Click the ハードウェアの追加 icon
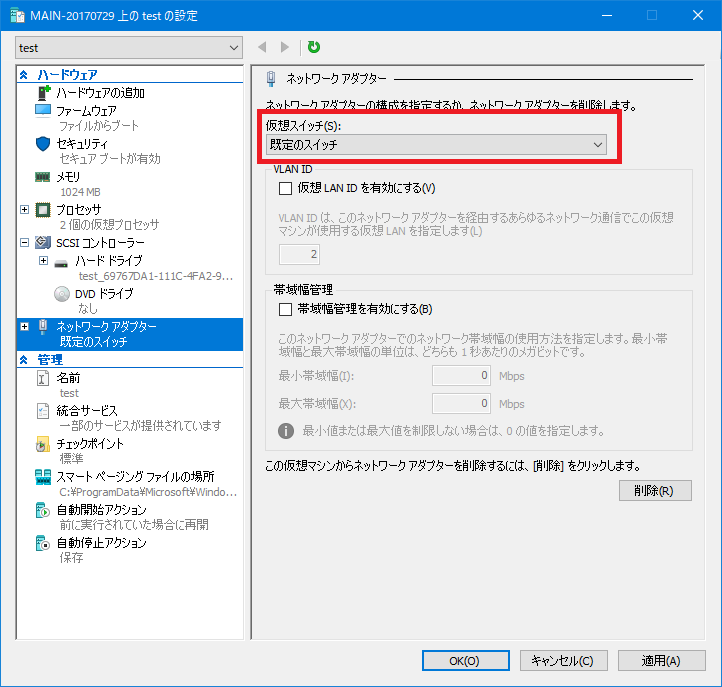The height and width of the screenshot is (687, 722). tap(43, 93)
